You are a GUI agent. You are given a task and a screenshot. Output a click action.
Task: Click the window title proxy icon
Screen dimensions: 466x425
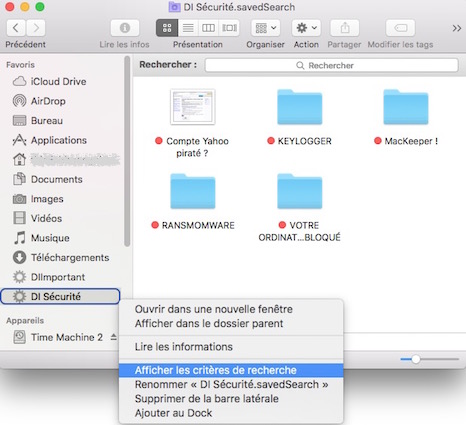click(174, 7)
